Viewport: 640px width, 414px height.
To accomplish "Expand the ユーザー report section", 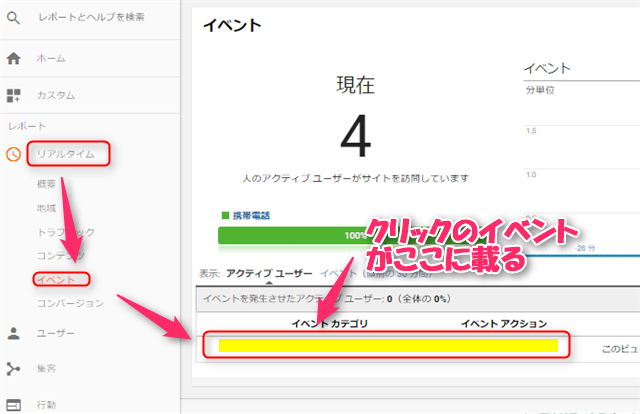I will pyautogui.click(x=56, y=334).
